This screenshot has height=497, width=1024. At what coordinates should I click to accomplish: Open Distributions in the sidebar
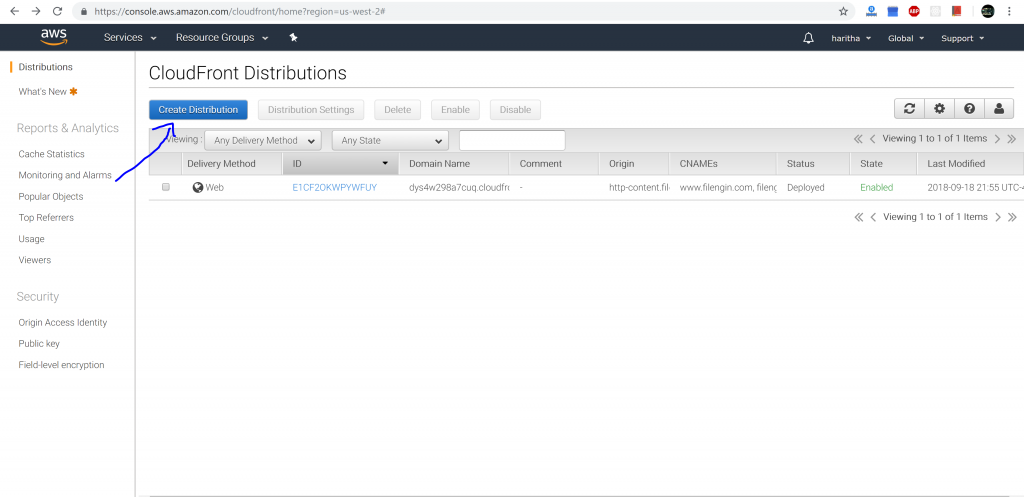click(46, 67)
